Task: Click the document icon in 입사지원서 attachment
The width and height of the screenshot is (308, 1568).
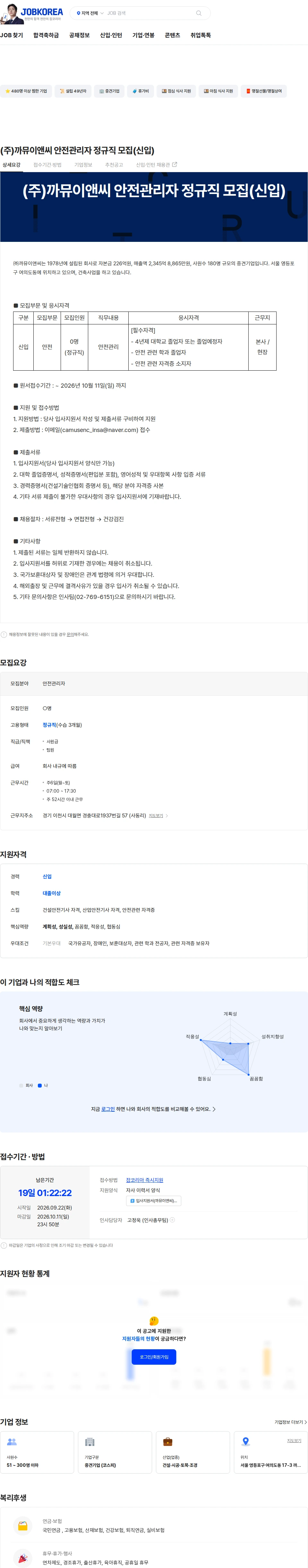Action: (133, 1201)
